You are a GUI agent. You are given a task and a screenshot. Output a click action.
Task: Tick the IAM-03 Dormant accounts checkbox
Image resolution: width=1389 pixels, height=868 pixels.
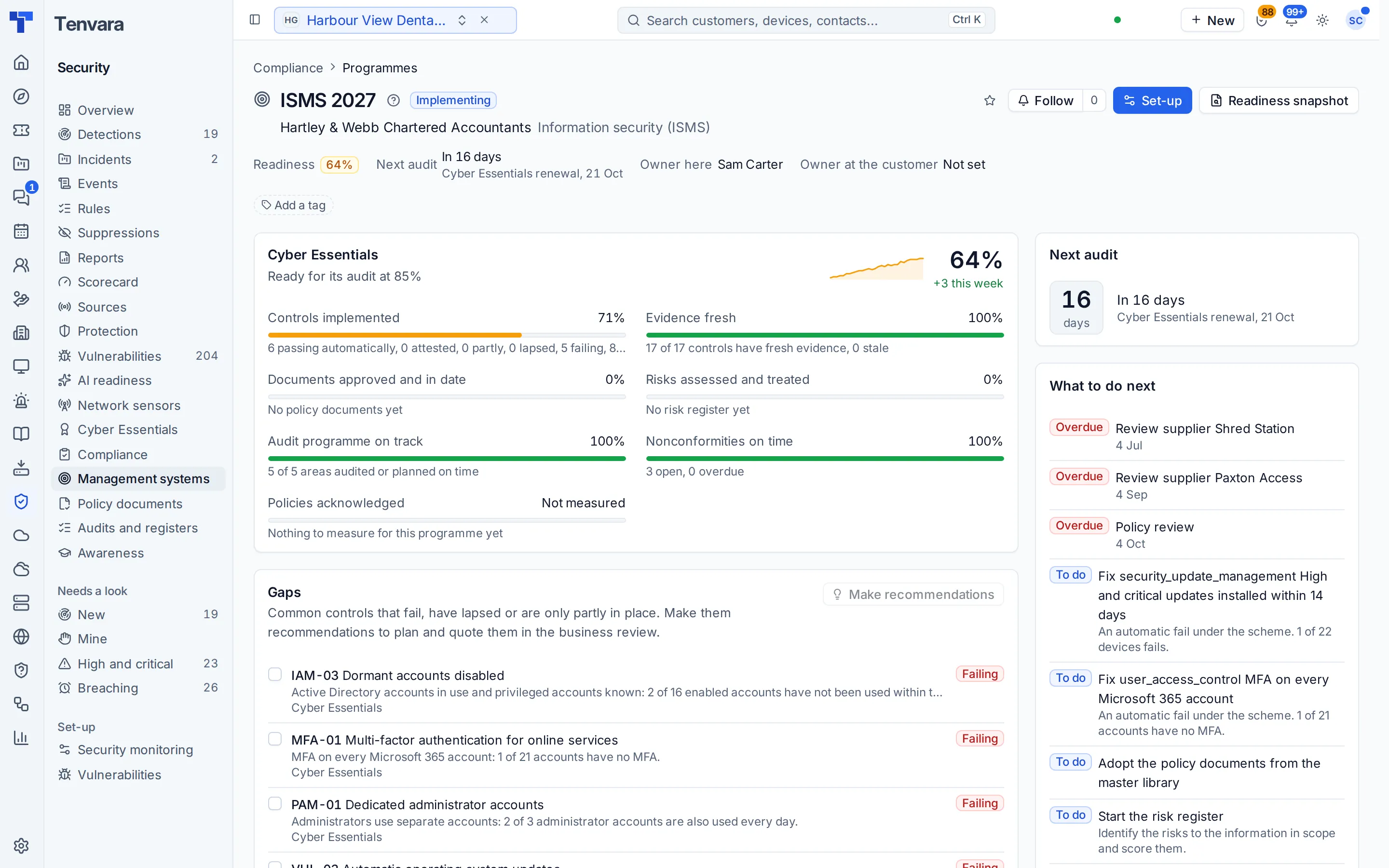click(x=275, y=674)
